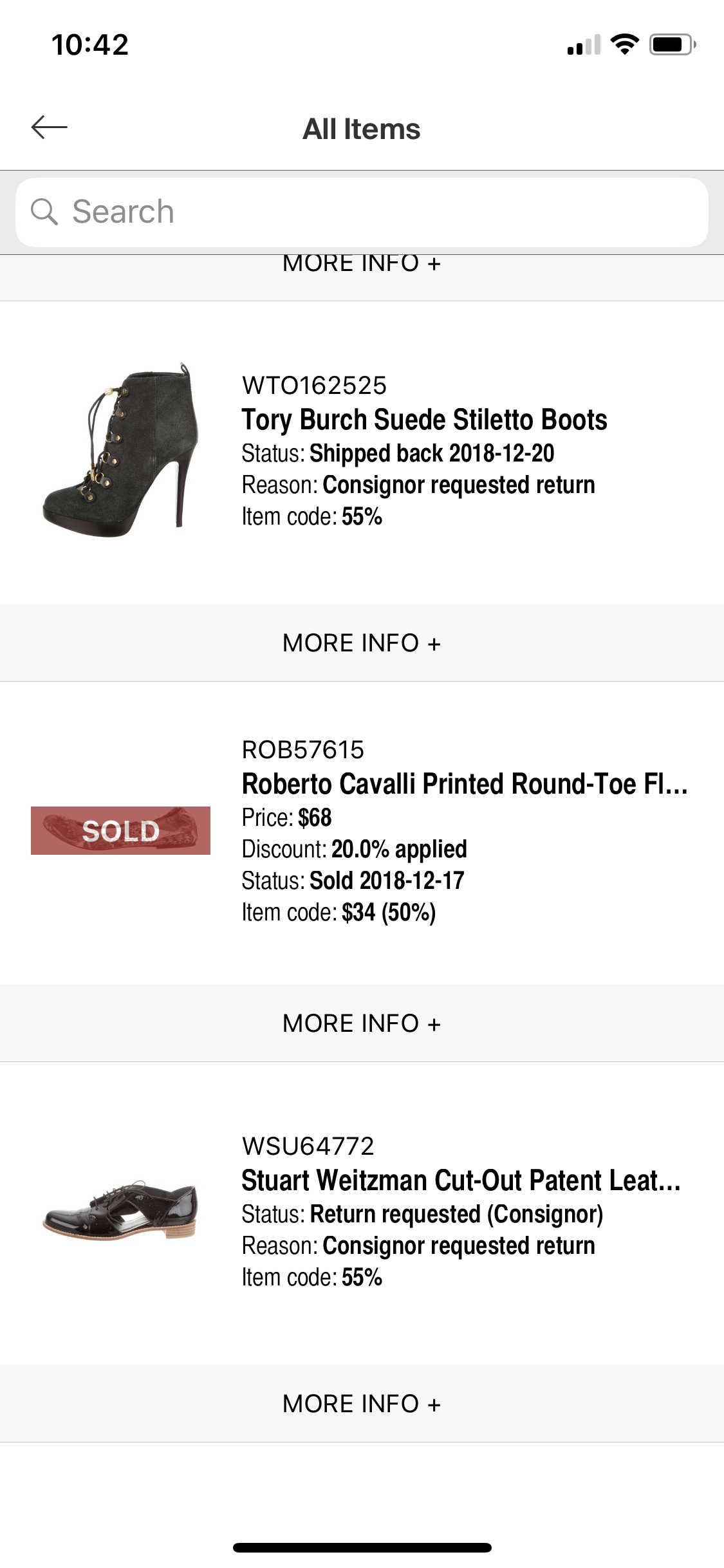Open the SOLD Roberto Cavalli thumbnail
This screenshot has height=1568, width=724.
120,830
